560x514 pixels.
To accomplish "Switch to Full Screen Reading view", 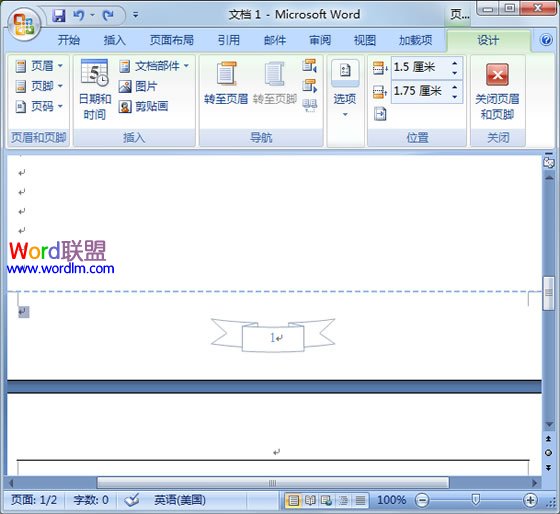I will [x=310, y=500].
